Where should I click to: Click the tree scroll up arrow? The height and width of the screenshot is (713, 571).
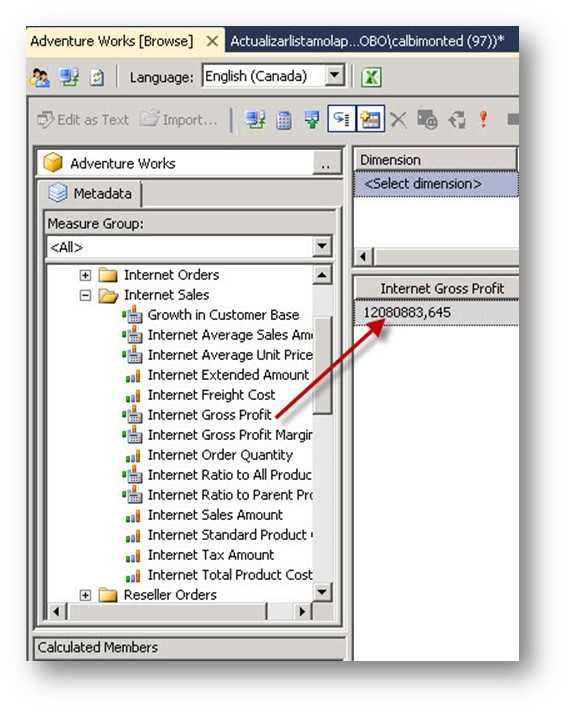(x=322, y=275)
